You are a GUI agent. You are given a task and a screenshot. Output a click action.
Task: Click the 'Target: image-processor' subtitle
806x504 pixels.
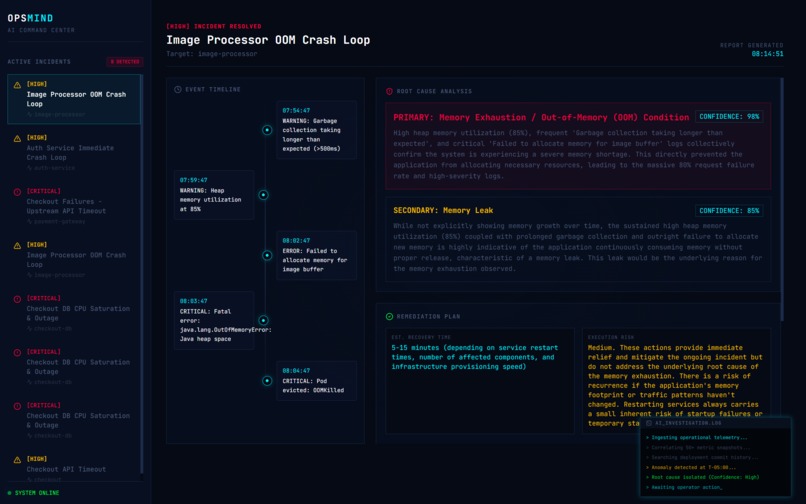pos(211,53)
